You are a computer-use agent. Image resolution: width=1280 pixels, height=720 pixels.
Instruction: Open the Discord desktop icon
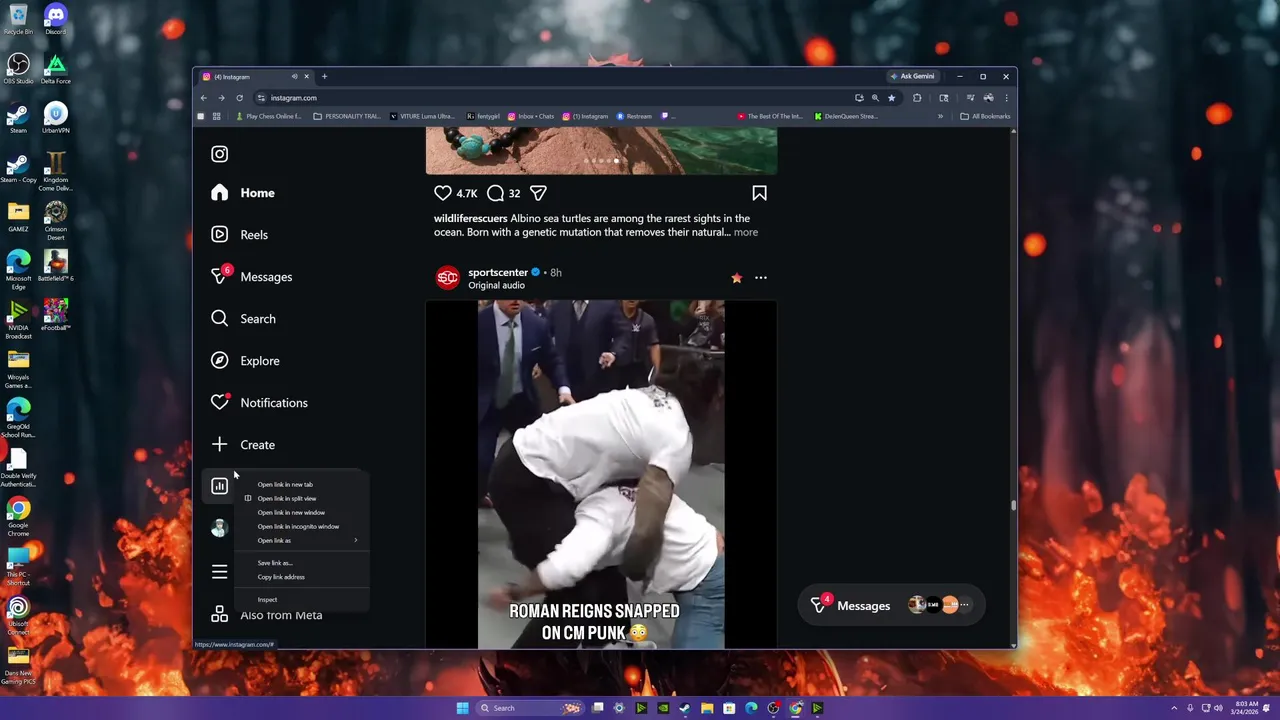[56, 20]
